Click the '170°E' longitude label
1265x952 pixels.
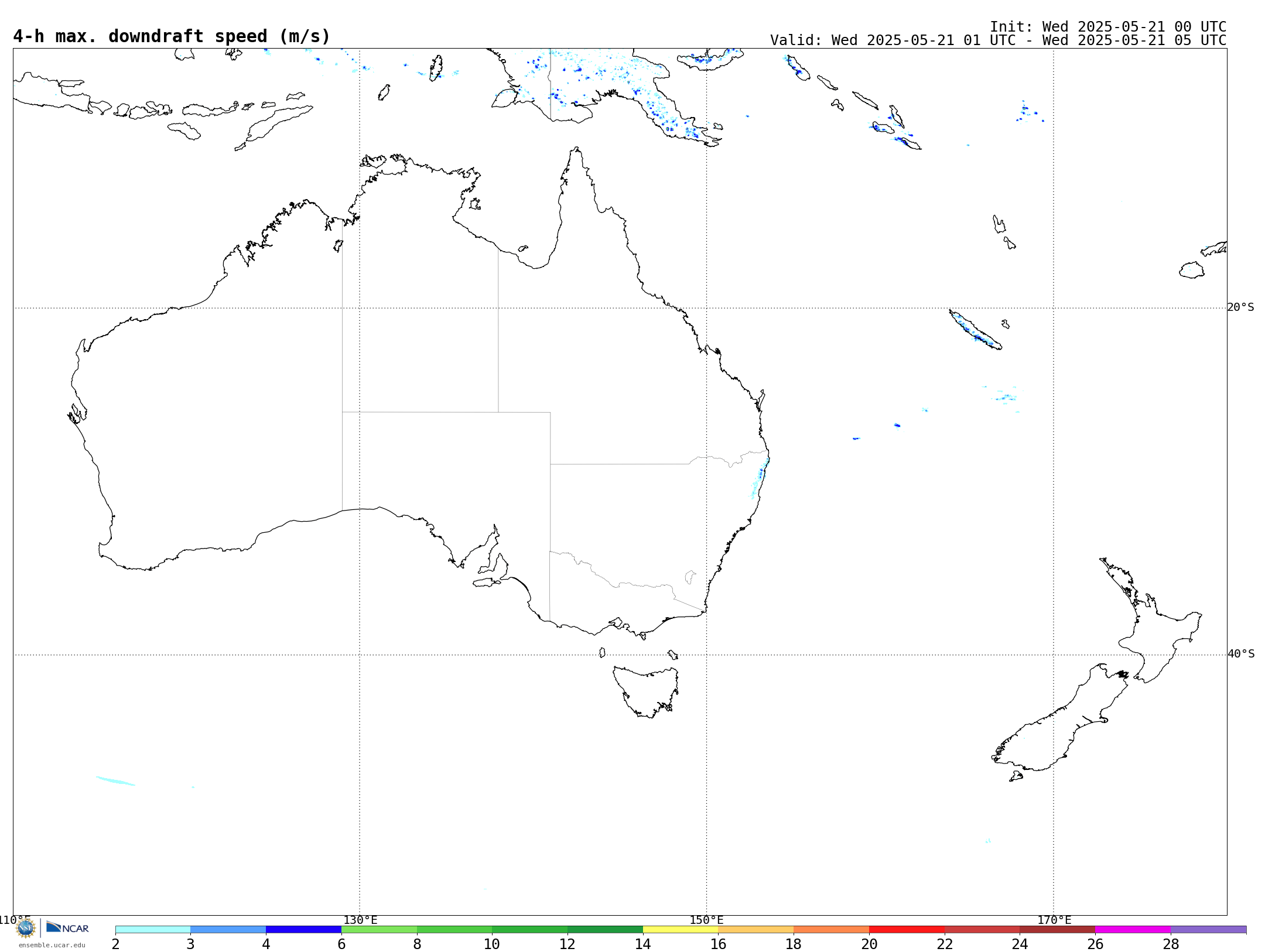[1054, 920]
